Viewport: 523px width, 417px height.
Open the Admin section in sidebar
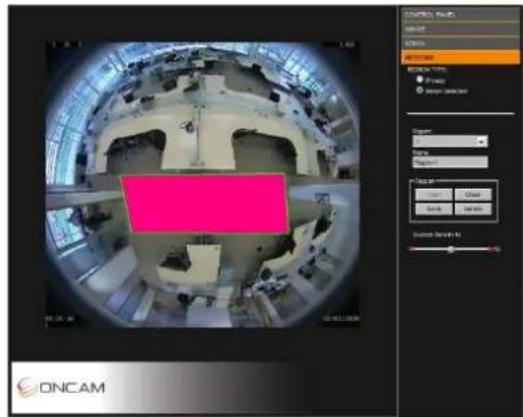(460, 43)
